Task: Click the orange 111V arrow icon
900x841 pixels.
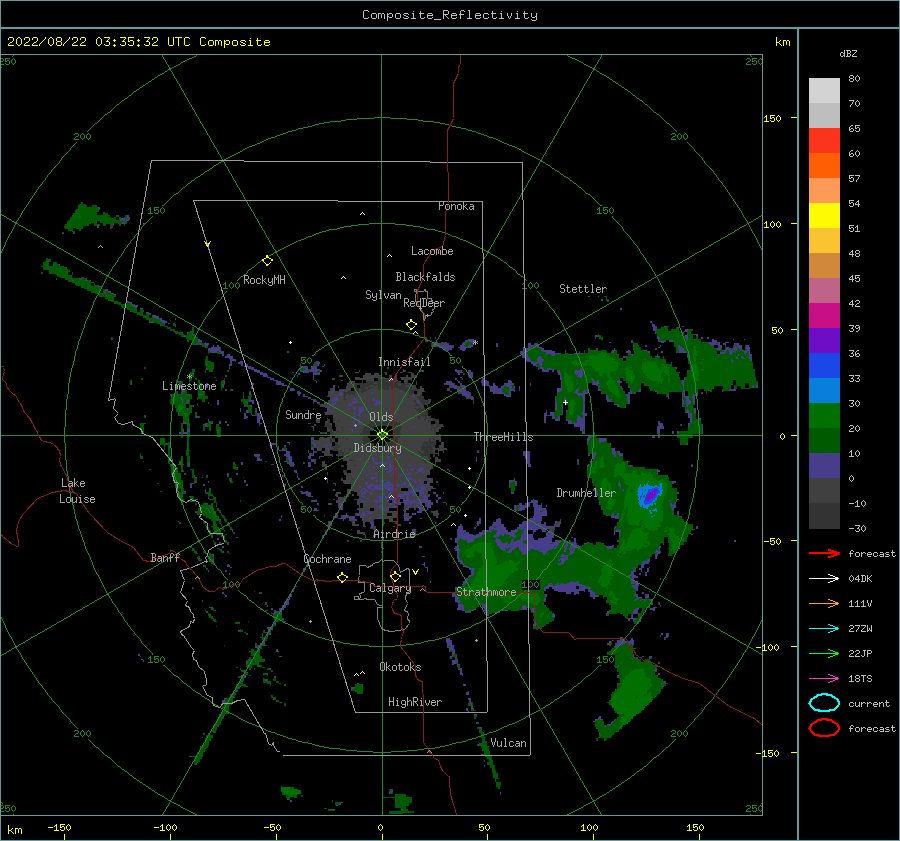Action: pos(824,603)
